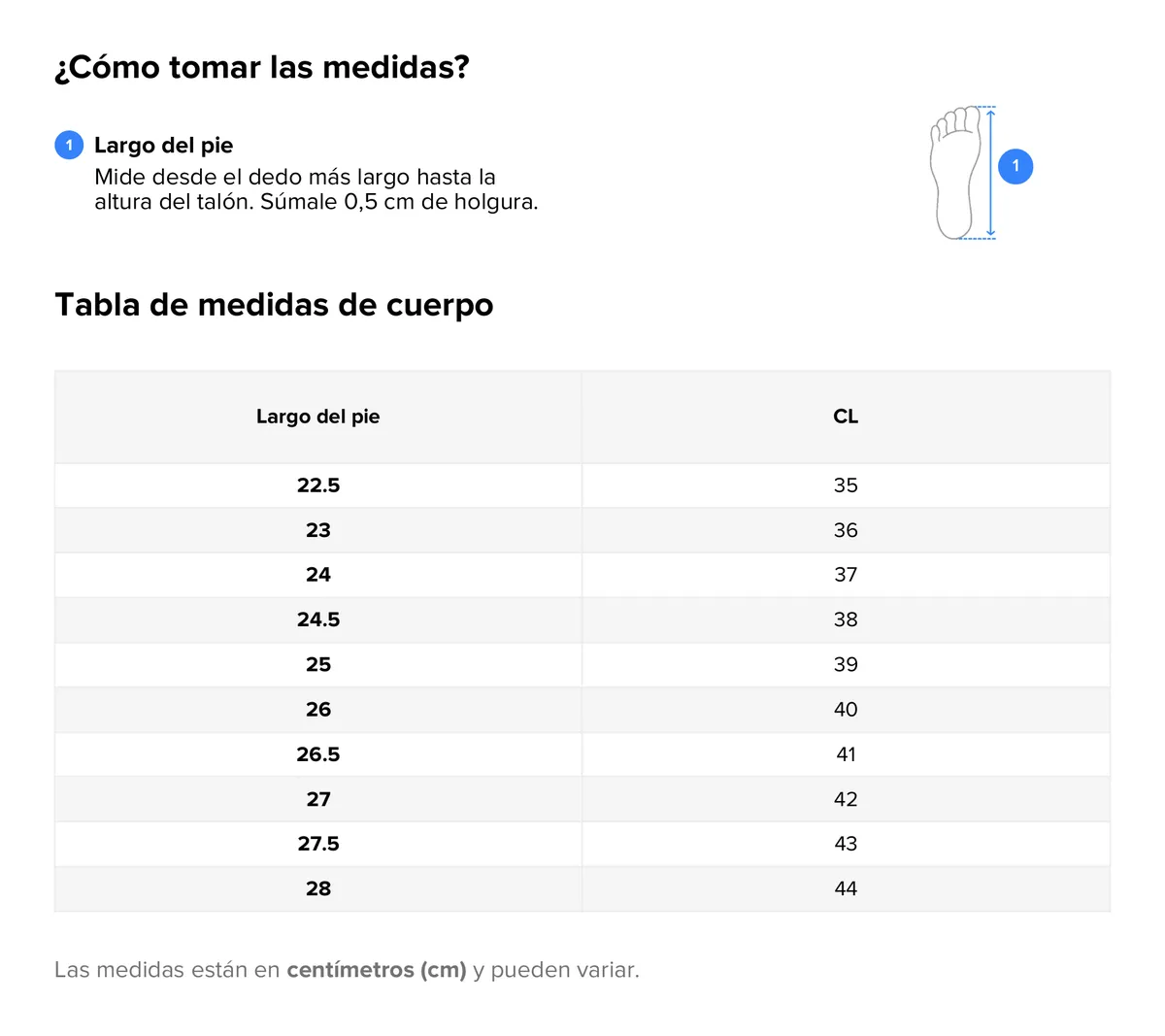Choose size 38 in the table
This screenshot has width=1165, height=1036.
click(x=846, y=619)
